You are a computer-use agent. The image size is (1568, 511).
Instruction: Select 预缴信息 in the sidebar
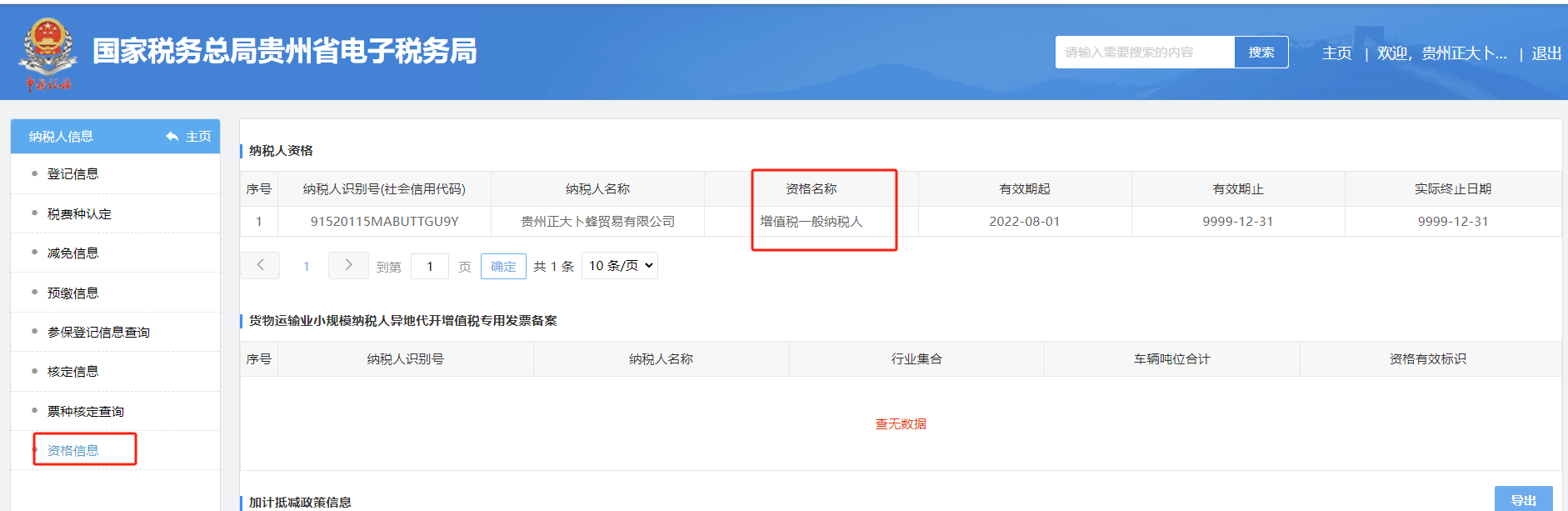click(x=73, y=293)
